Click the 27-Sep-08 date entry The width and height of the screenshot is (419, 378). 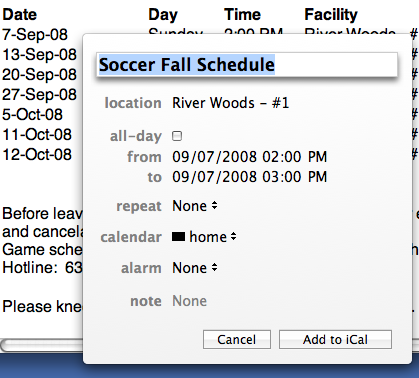pyautogui.click(x=39, y=95)
